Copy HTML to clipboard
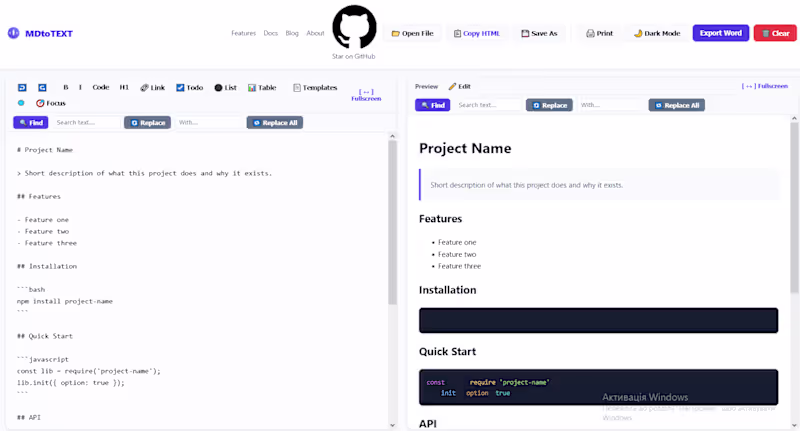This screenshot has width=800, height=431. [477, 33]
